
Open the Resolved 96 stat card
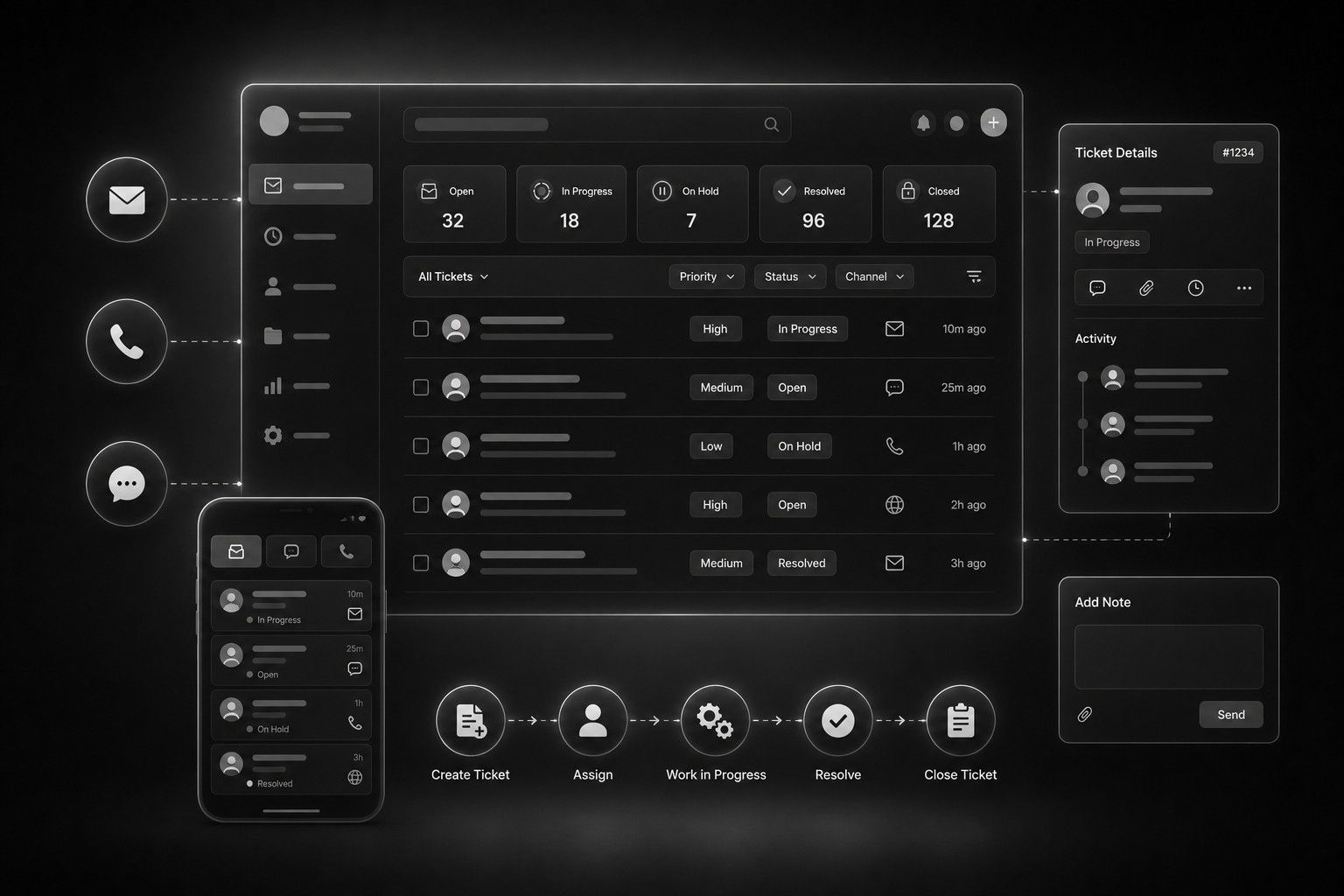click(815, 204)
